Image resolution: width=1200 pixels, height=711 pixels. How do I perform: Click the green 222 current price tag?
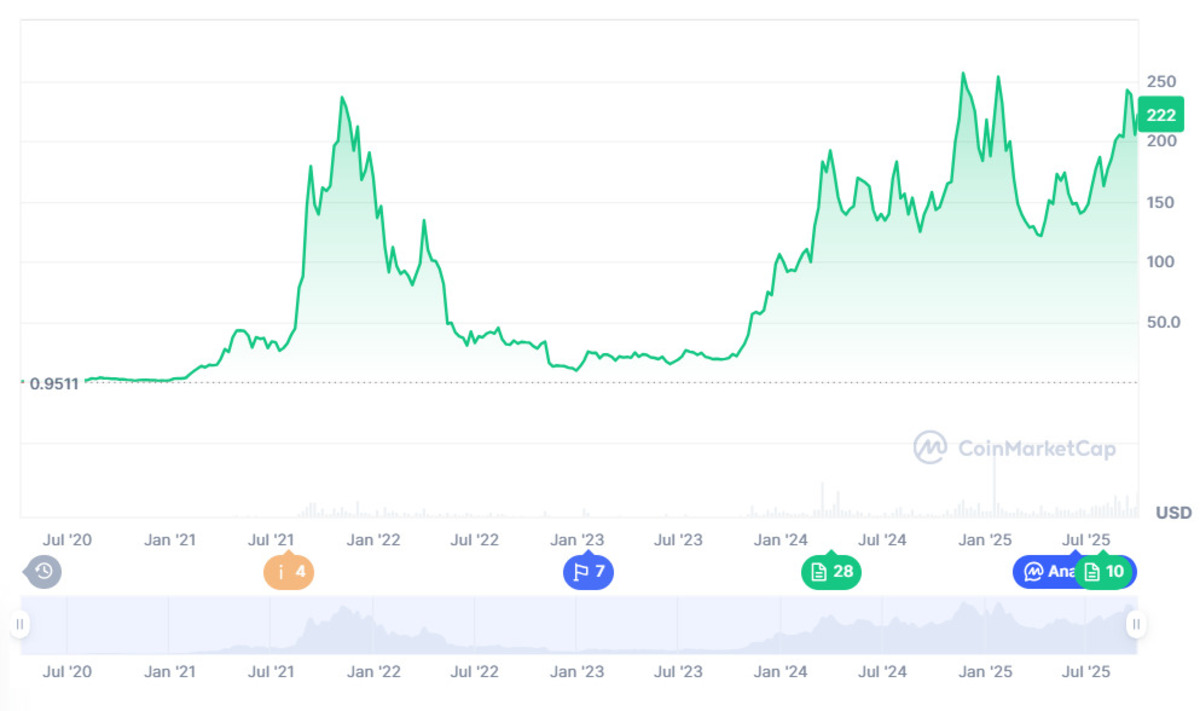point(1160,115)
